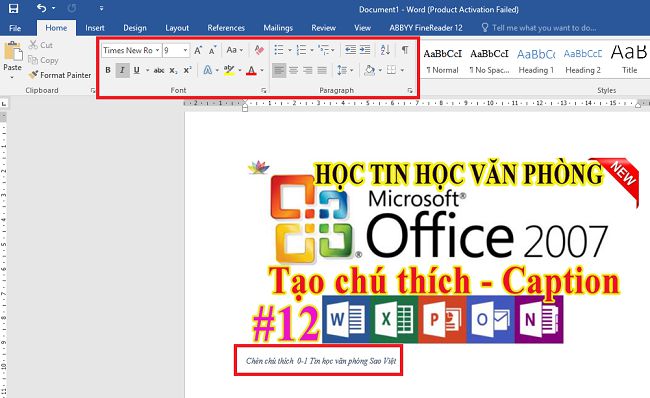
Task: Clear all formatting with eraser icon
Action: pos(259,50)
